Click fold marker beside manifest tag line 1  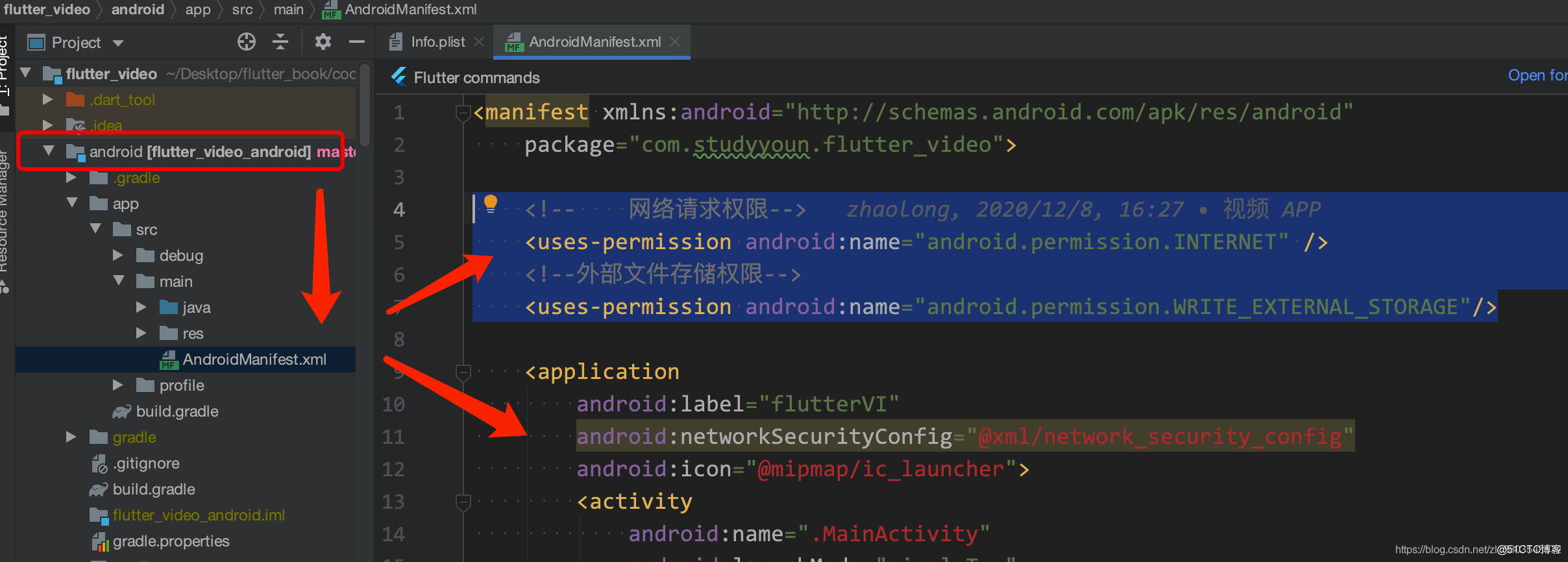pos(463,114)
